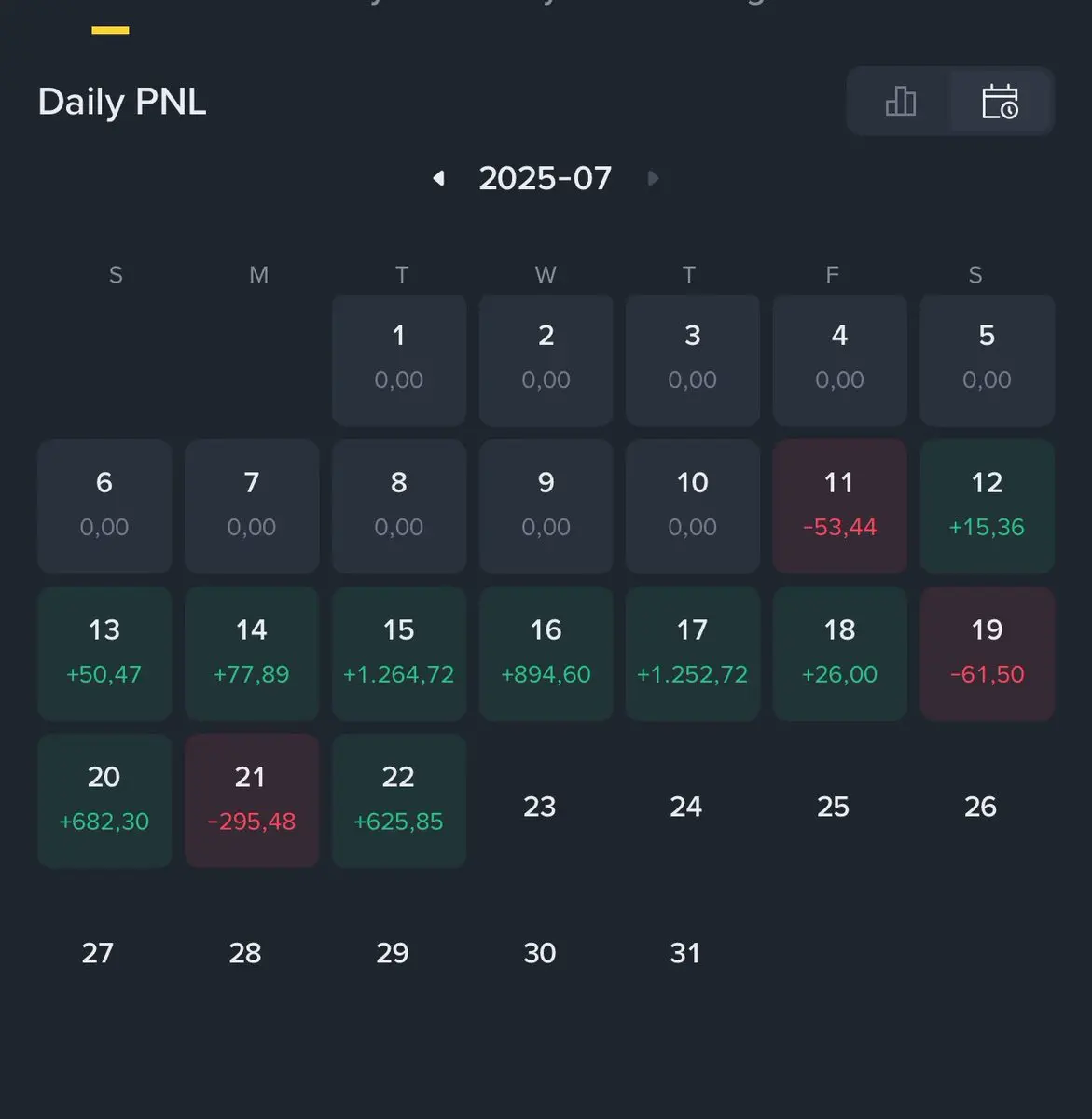
Task: Select day 18 showing +26,00
Action: click(x=839, y=653)
